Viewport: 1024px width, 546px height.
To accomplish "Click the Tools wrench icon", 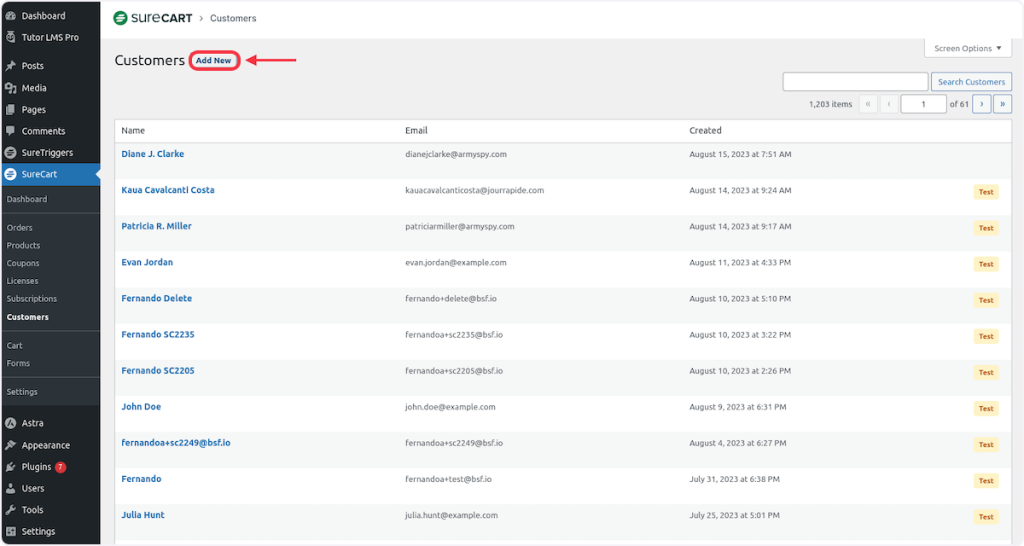I will point(10,510).
